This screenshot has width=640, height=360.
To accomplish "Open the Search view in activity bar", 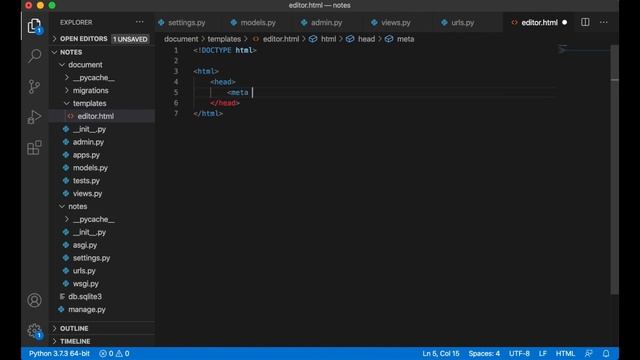I will pos(34,56).
